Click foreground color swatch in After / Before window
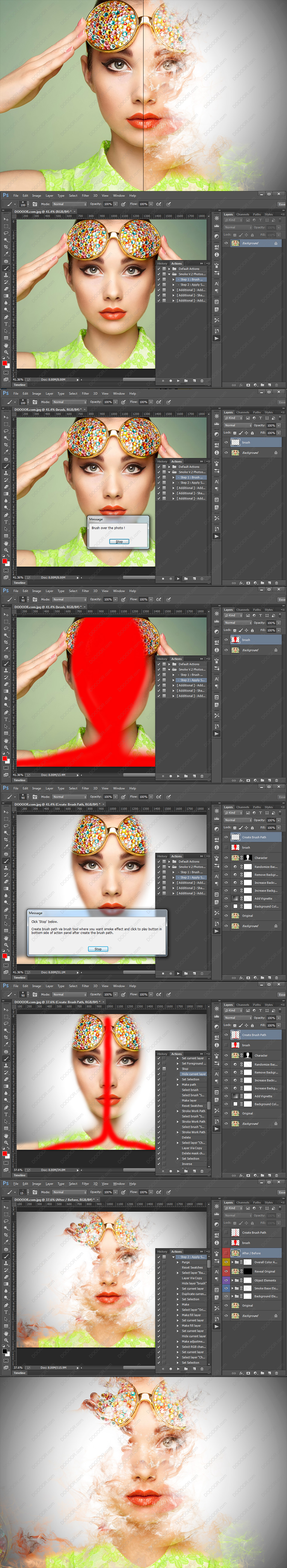 tap(5, 1351)
